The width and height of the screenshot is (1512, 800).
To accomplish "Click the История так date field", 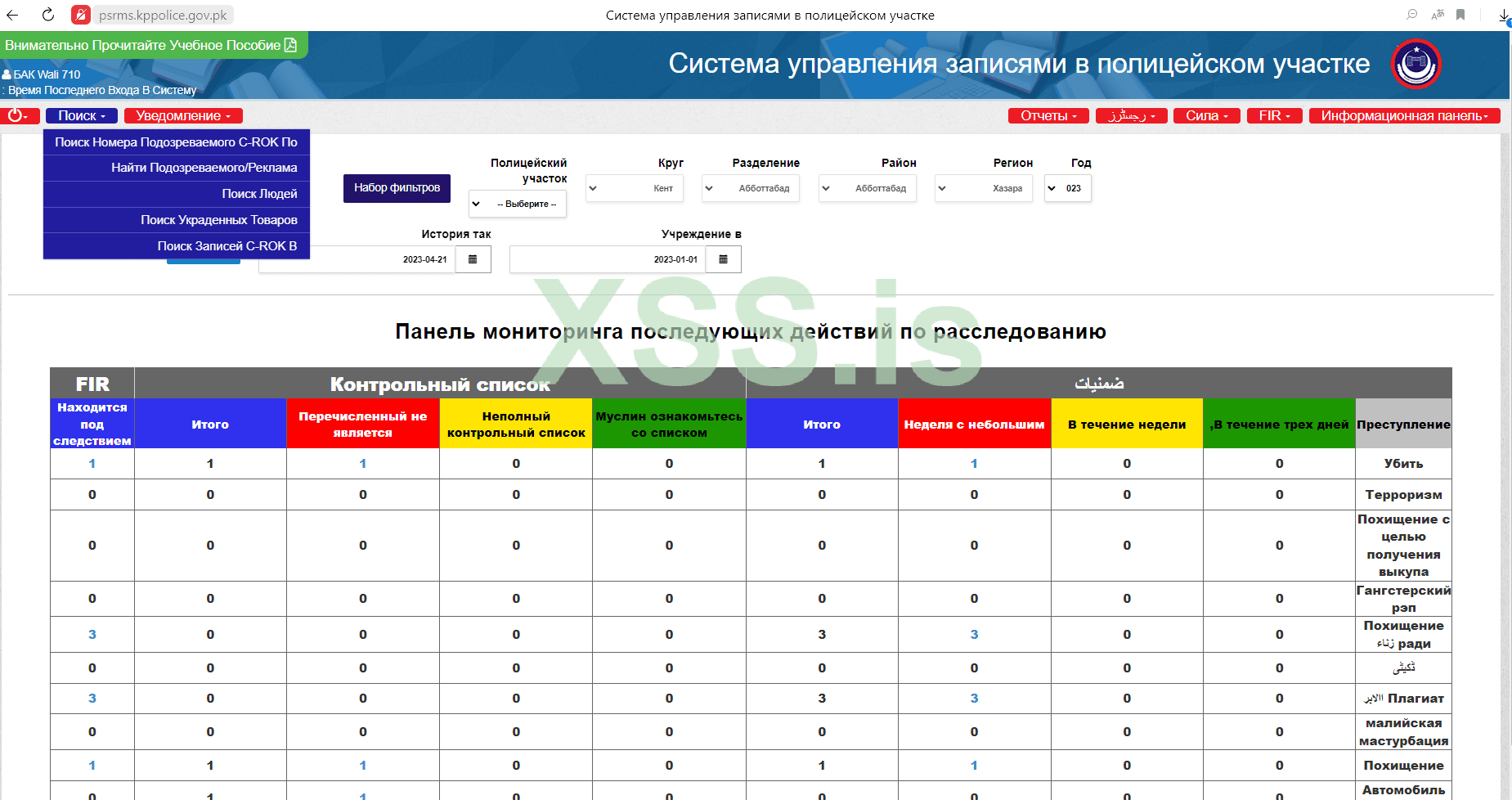I will coord(357,259).
